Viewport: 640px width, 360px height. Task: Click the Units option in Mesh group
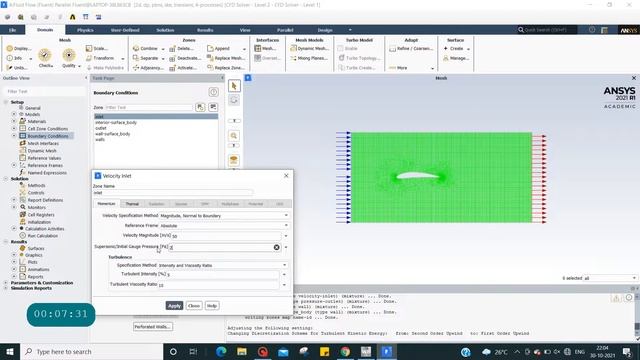(17, 68)
